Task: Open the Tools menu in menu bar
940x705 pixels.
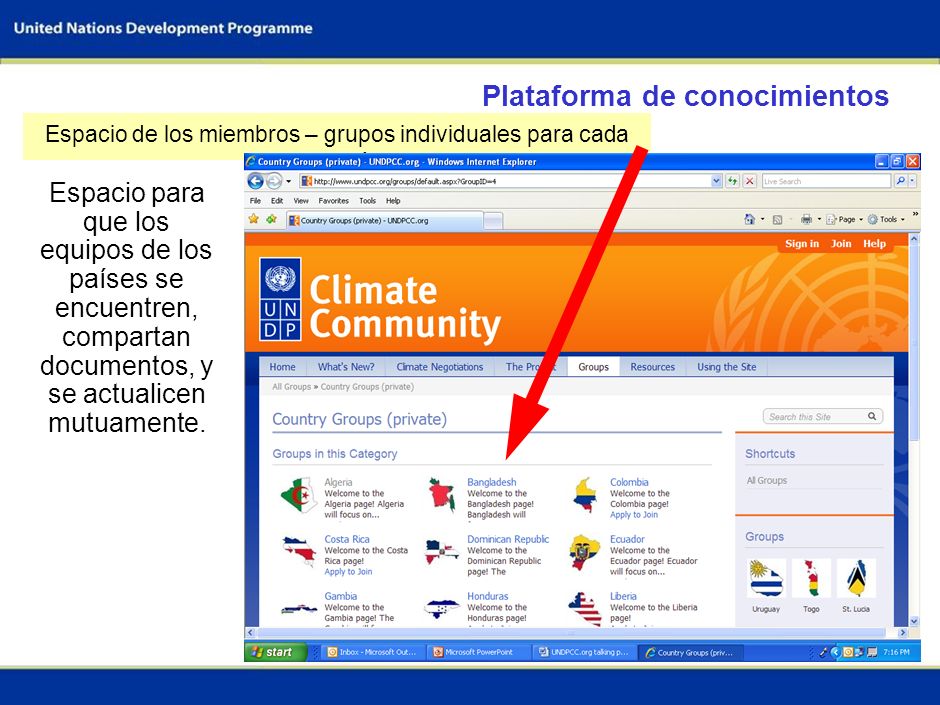Action: pos(367,201)
